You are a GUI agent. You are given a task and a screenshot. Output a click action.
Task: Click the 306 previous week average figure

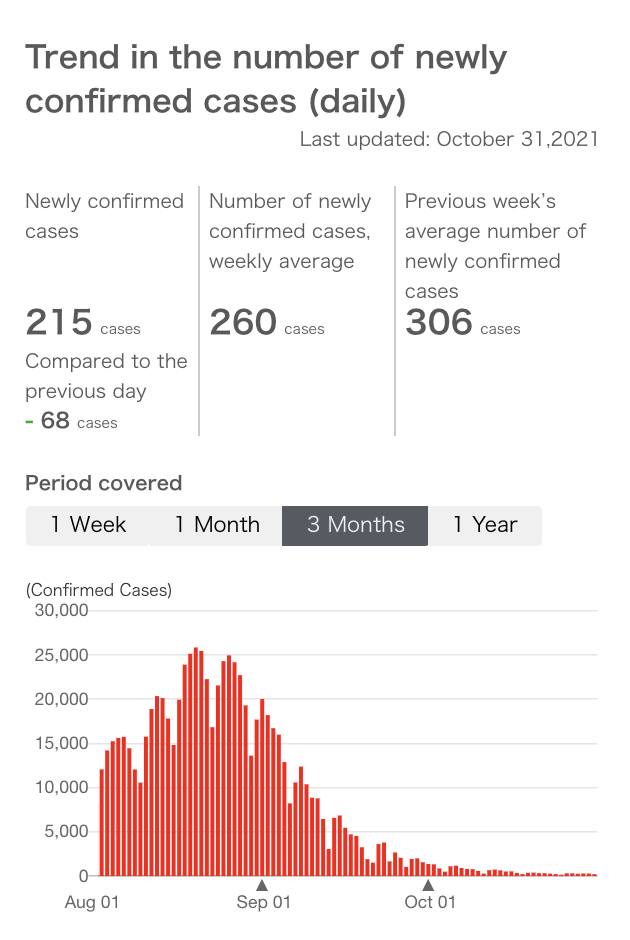(x=439, y=323)
